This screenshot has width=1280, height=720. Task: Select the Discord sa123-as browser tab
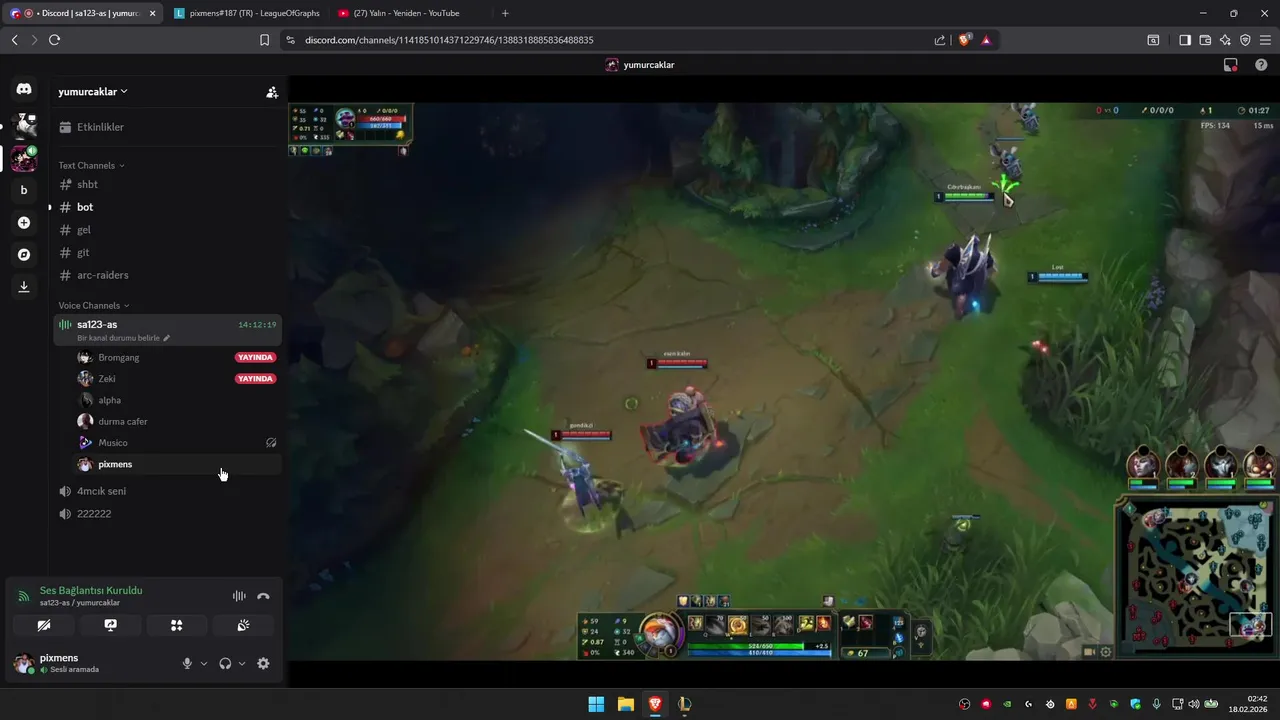pyautogui.click(x=82, y=13)
